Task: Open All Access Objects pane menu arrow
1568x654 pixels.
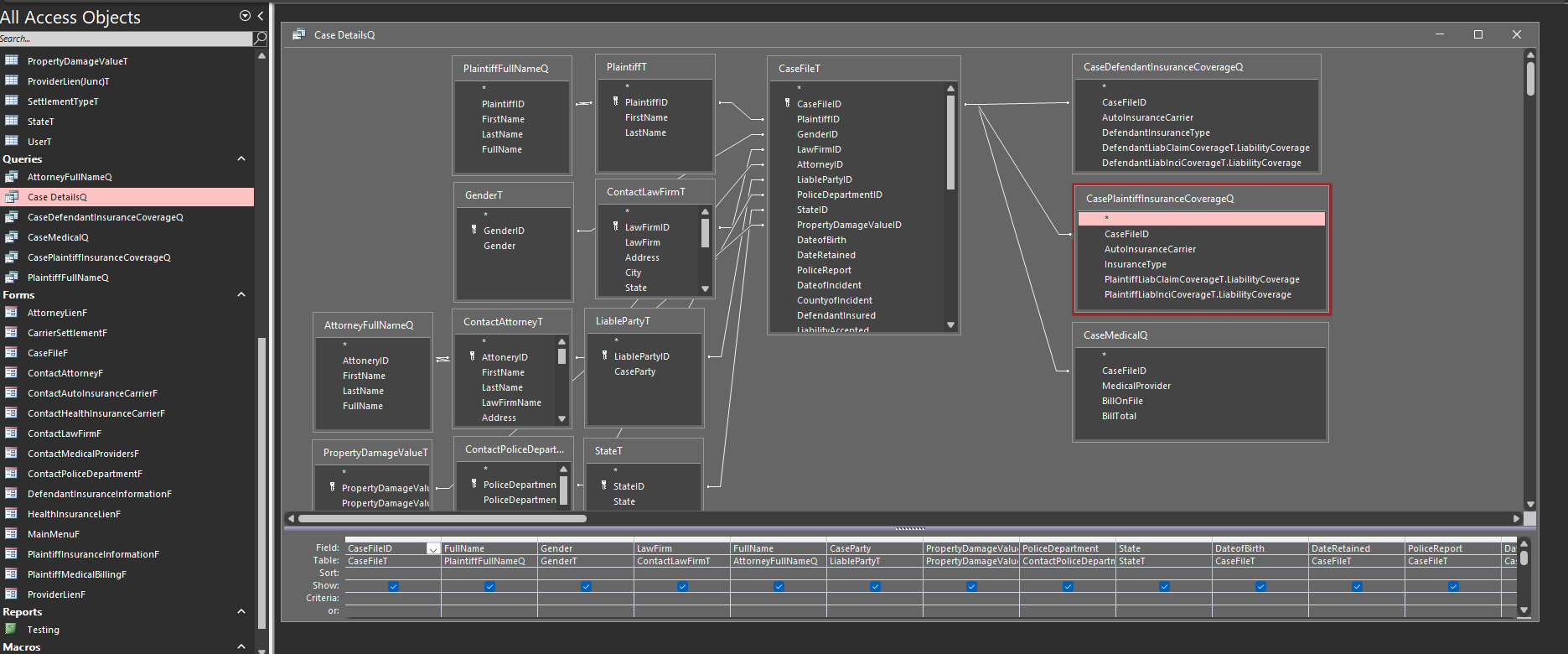Action: (x=245, y=16)
